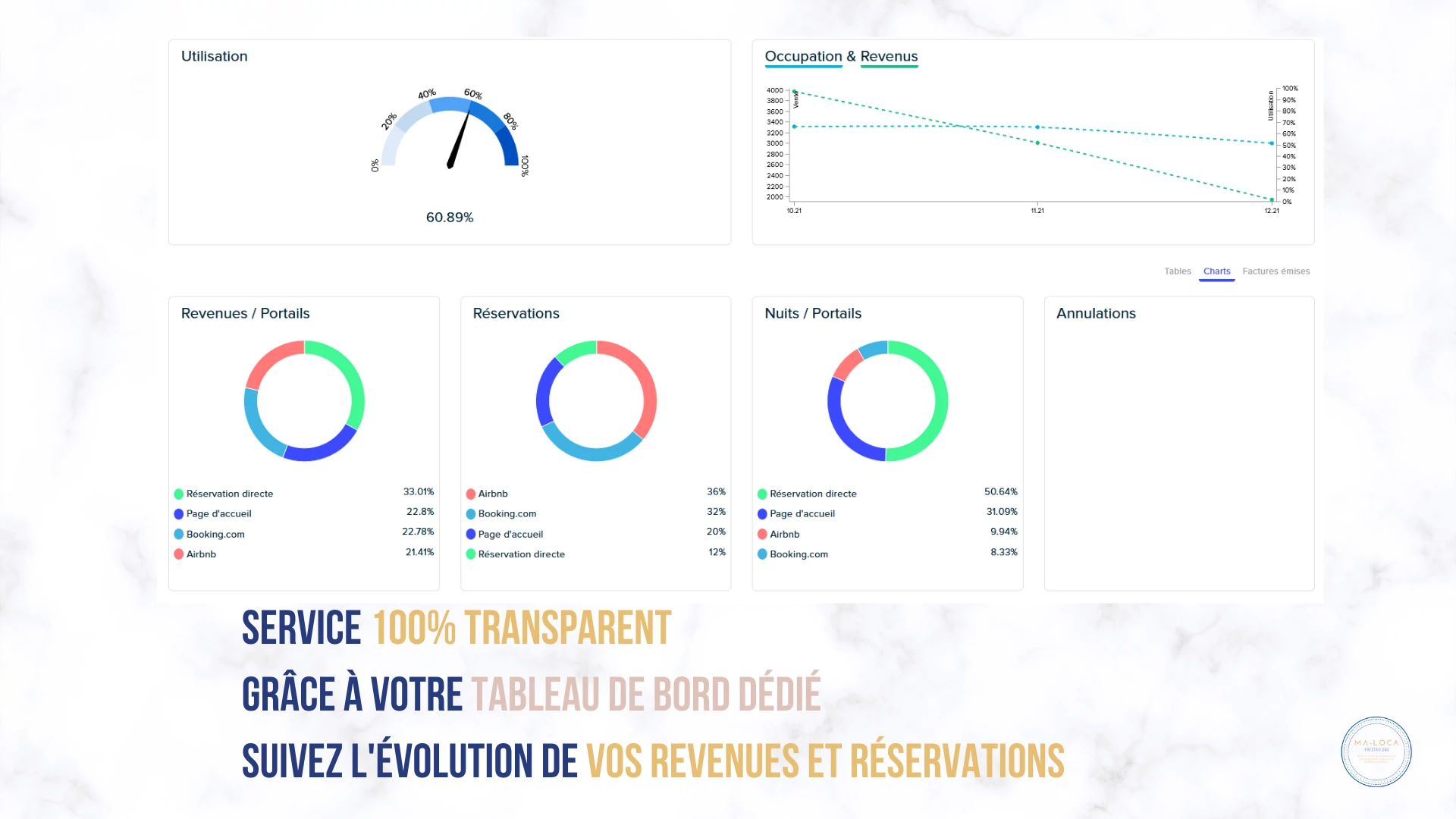The height and width of the screenshot is (819, 1456).
Task: Click the MA LOCA round logo
Action: (1376, 752)
